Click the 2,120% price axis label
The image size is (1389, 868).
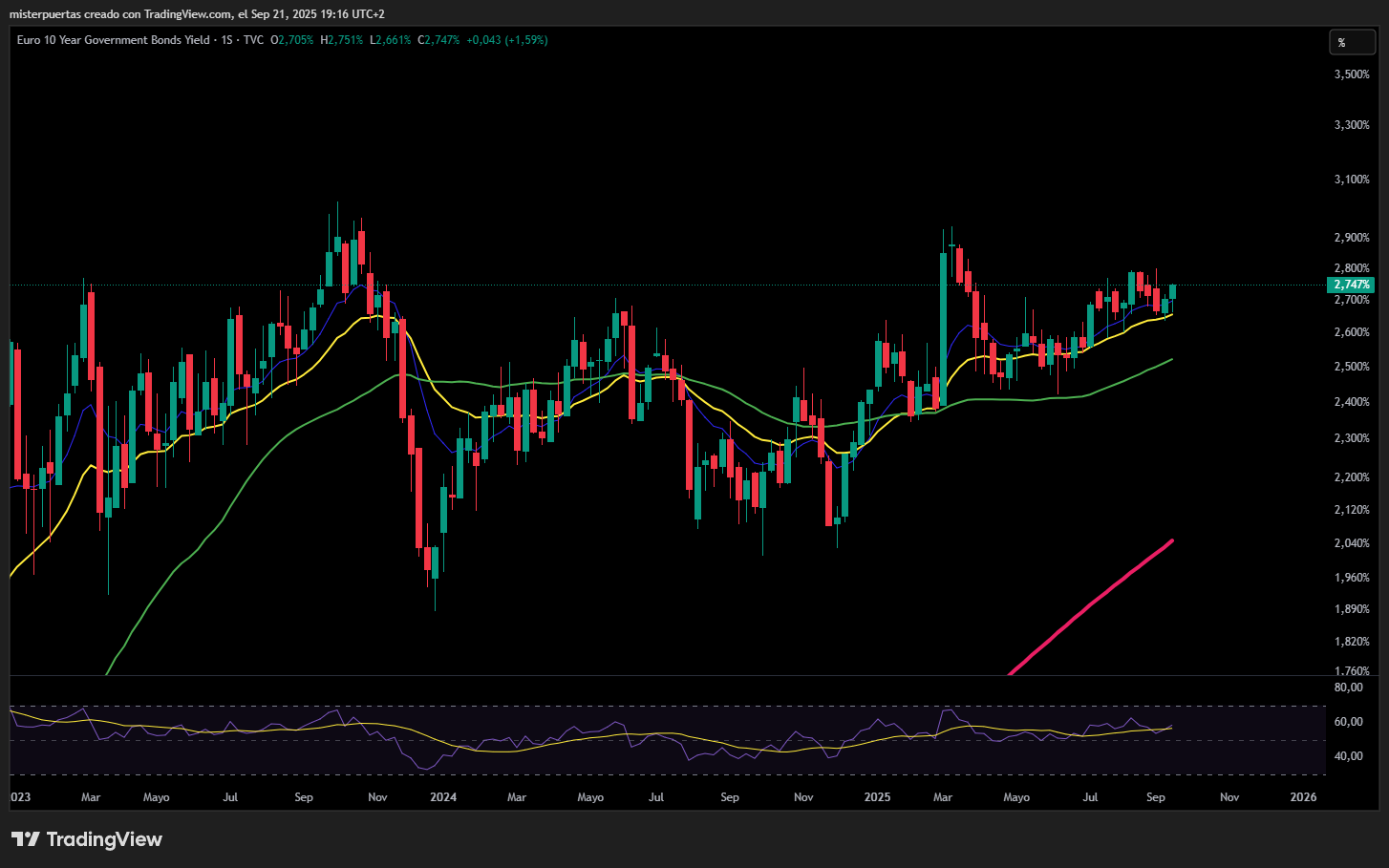click(x=1352, y=510)
